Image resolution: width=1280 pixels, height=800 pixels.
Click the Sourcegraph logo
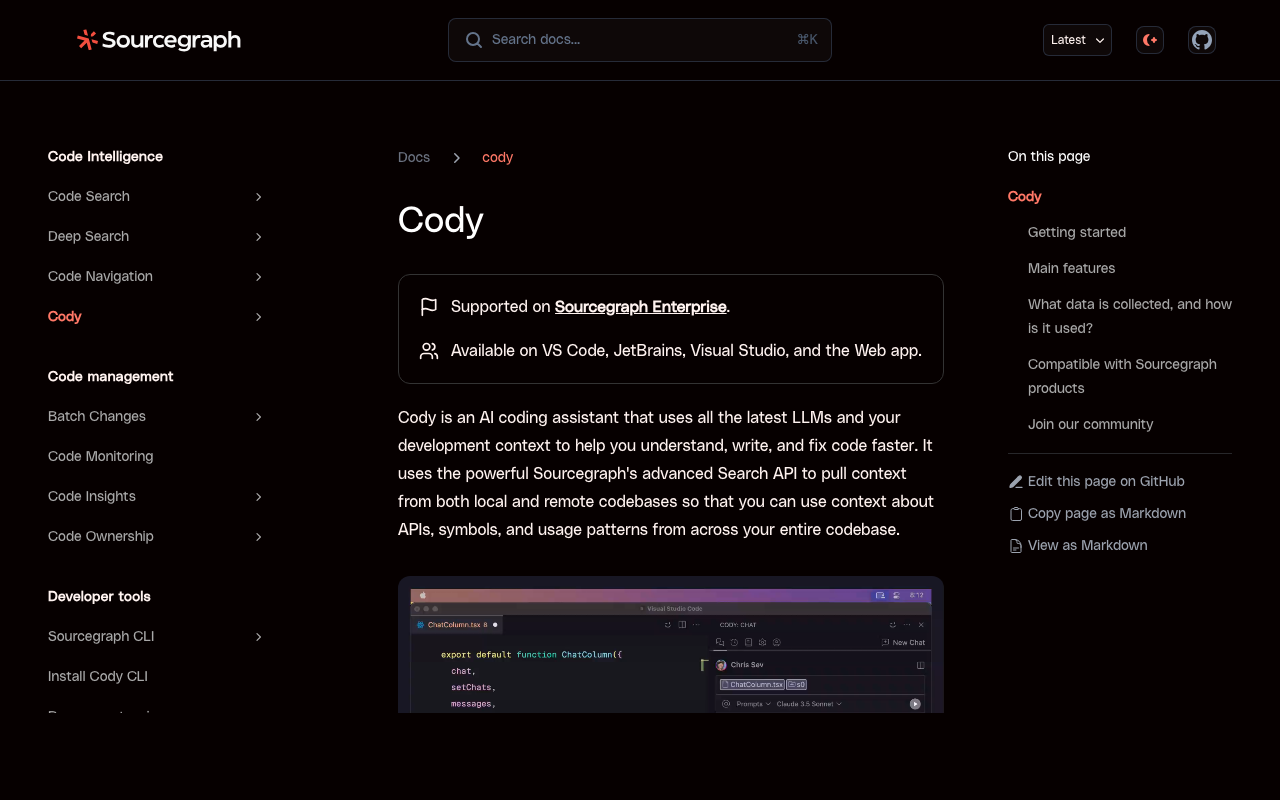pos(158,40)
